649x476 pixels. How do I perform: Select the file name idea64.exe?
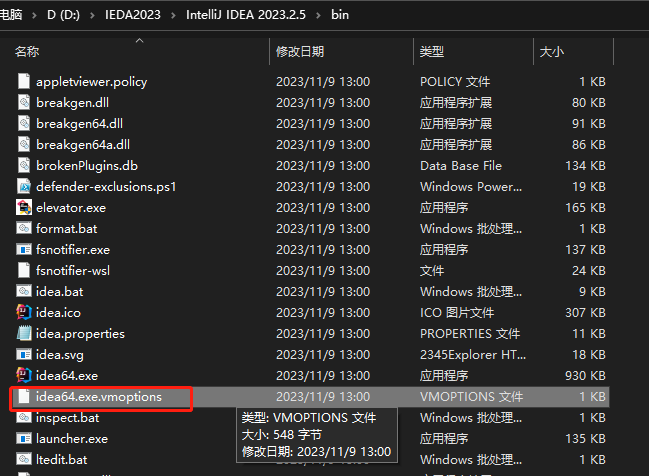[67, 376]
